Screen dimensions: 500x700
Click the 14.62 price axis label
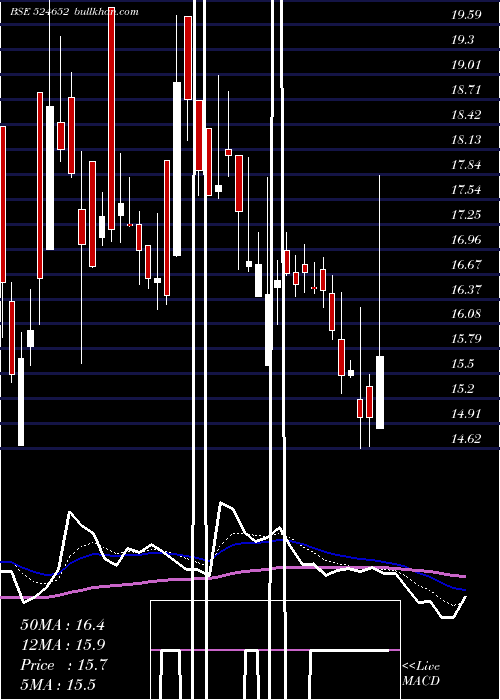[466, 438]
